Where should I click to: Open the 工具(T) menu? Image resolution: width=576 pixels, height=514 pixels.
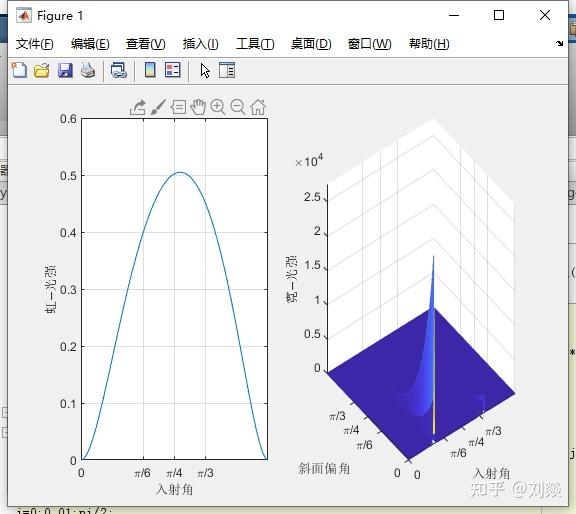[x=255, y=44]
